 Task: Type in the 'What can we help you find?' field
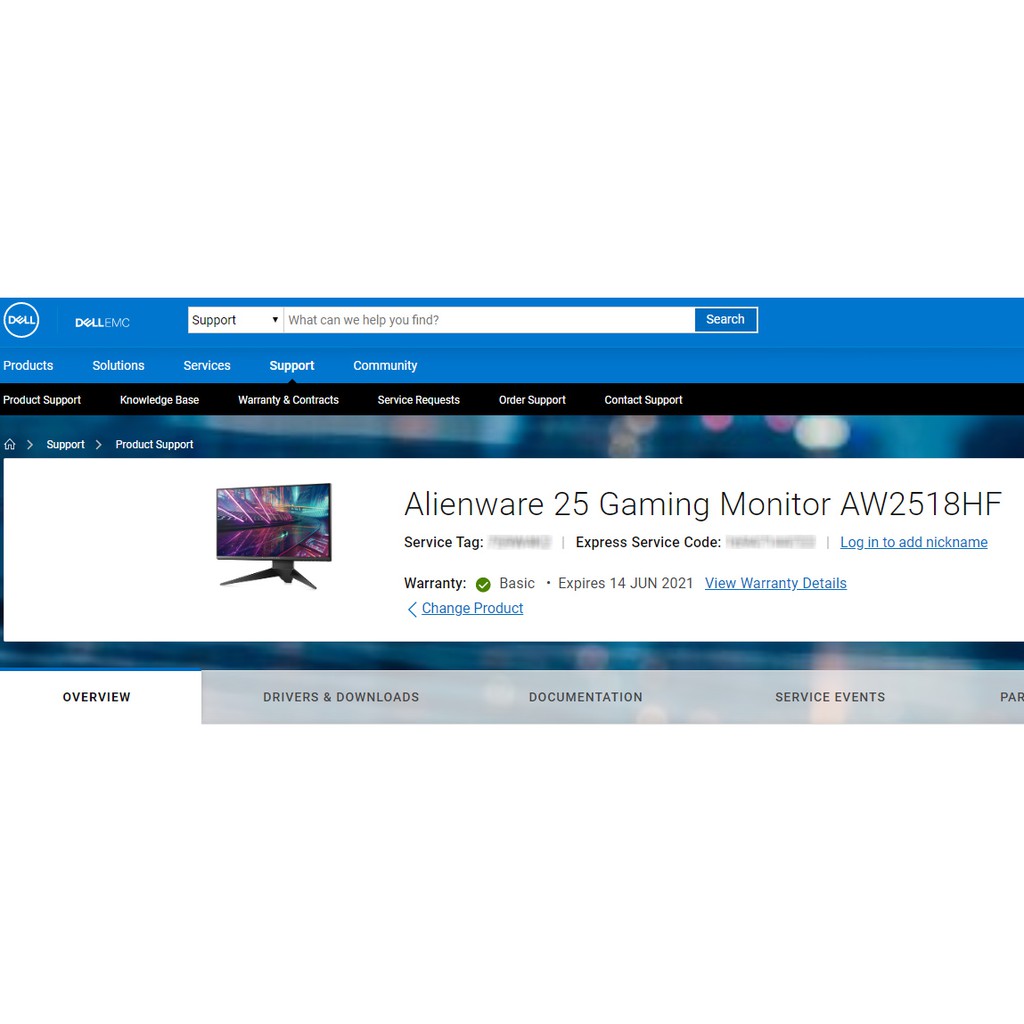pos(488,320)
